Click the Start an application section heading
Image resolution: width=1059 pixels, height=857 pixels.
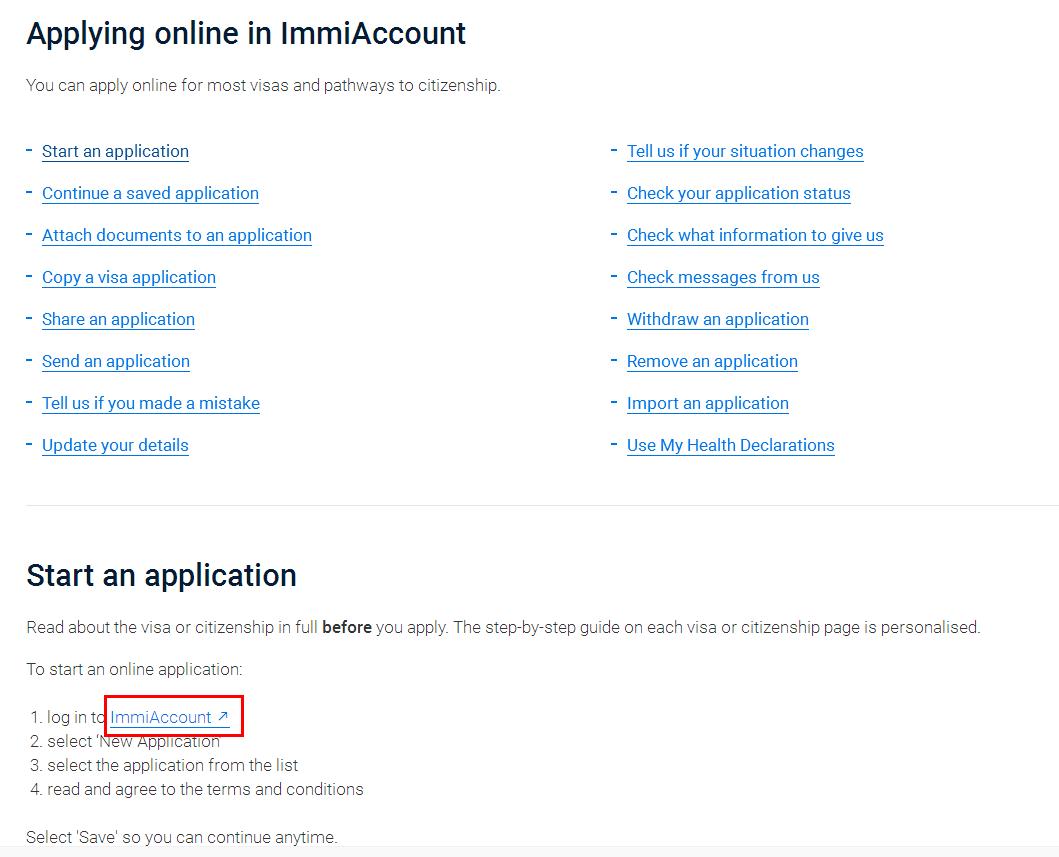[161, 575]
